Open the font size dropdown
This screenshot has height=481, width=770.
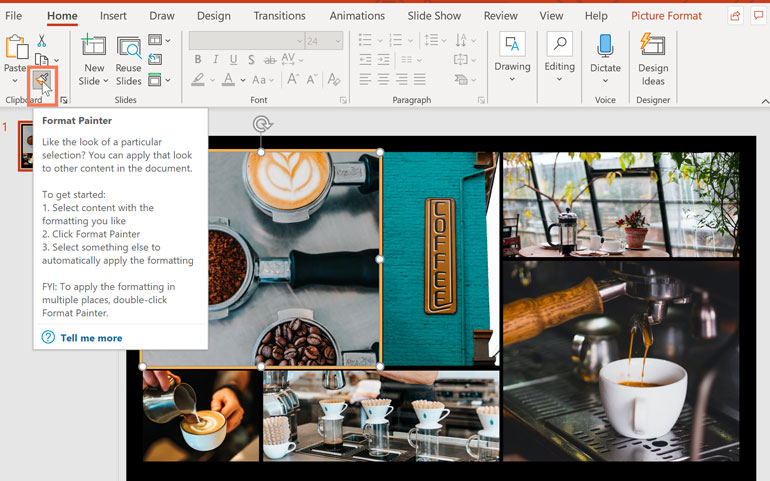coord(338,41)
